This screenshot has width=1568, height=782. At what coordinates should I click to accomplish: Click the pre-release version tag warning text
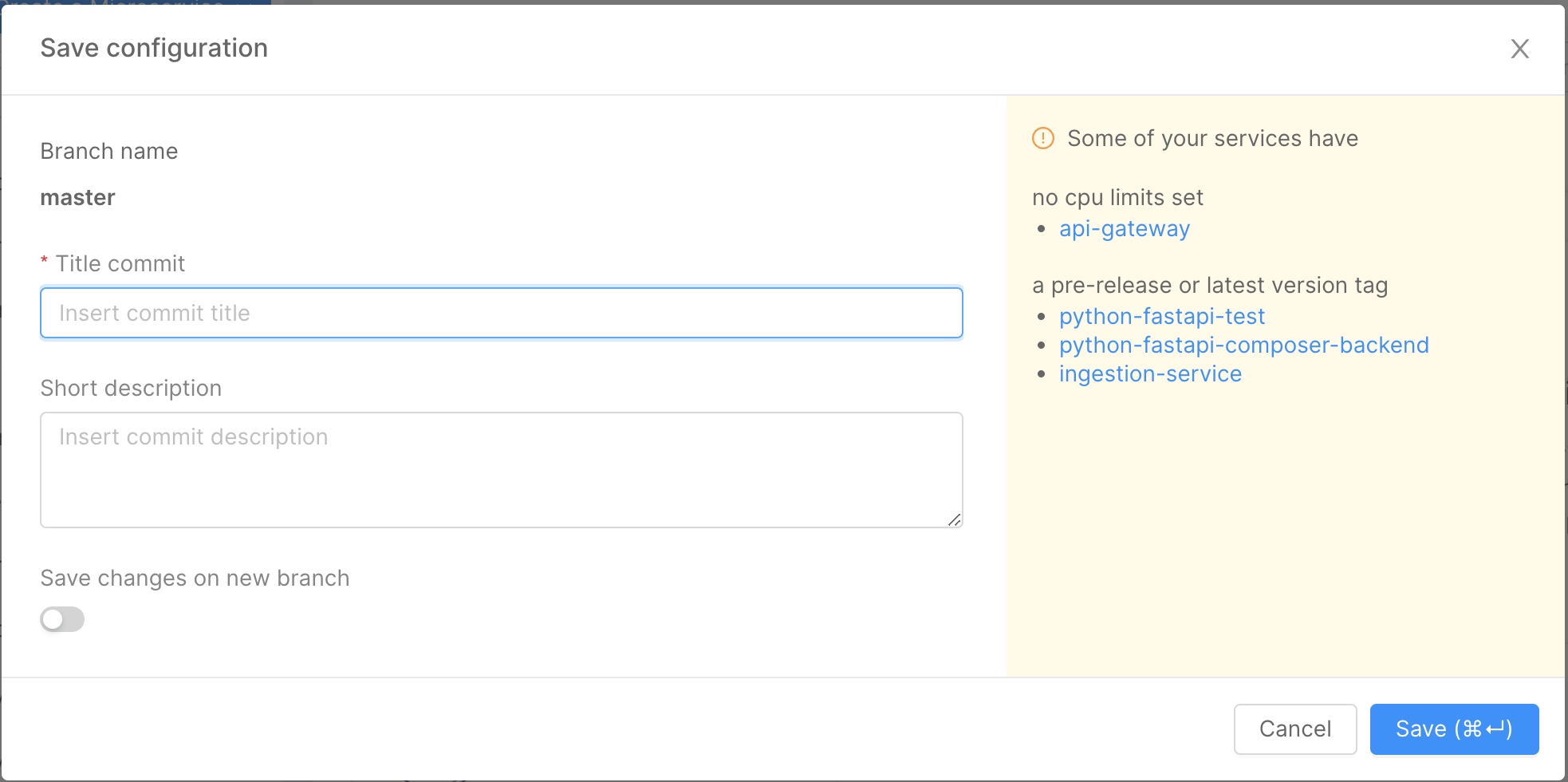click(x=1211, y=285)
